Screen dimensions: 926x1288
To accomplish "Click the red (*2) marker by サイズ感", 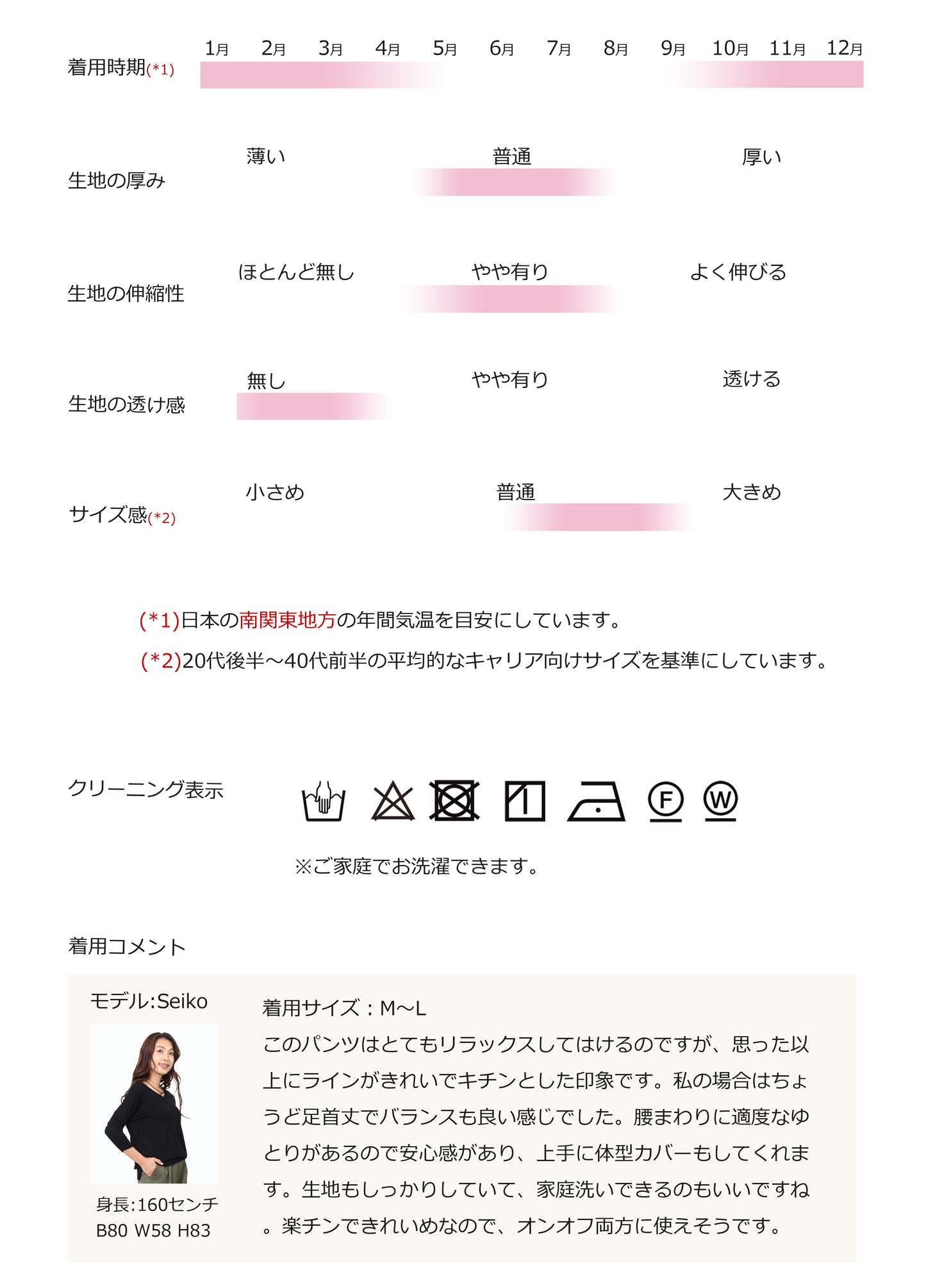I will point(161,517).
